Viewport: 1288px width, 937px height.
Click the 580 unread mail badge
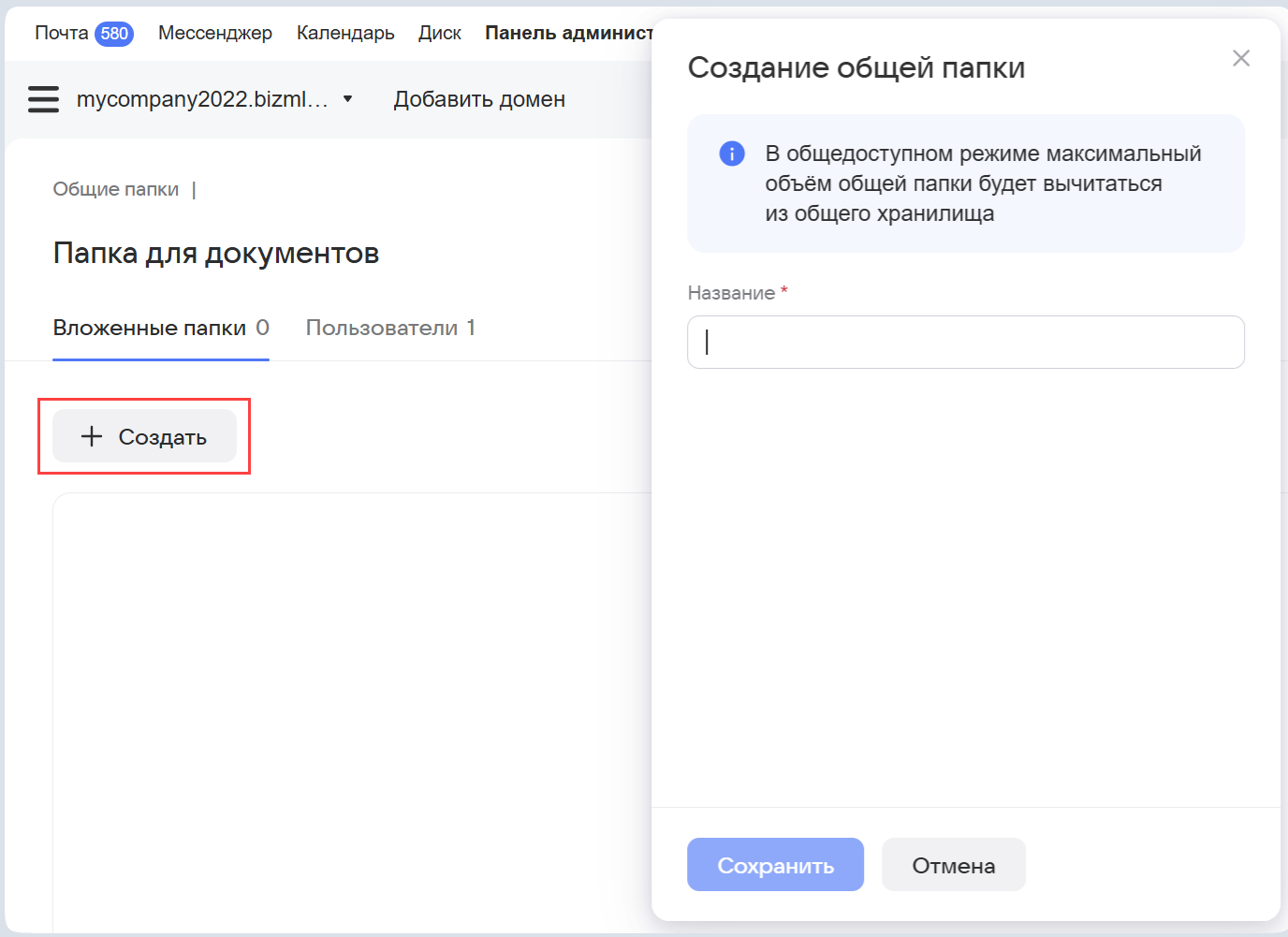tap(114, 34)
